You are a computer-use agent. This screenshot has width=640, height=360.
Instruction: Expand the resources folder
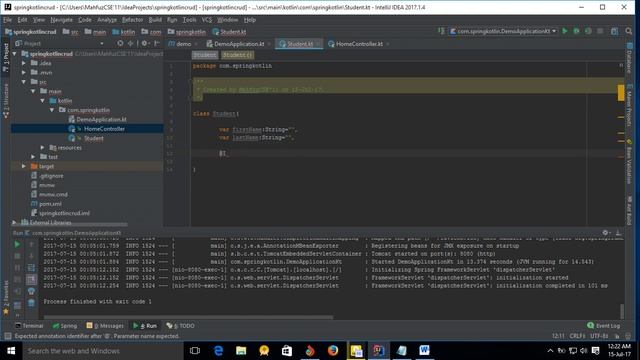(43, 147)
